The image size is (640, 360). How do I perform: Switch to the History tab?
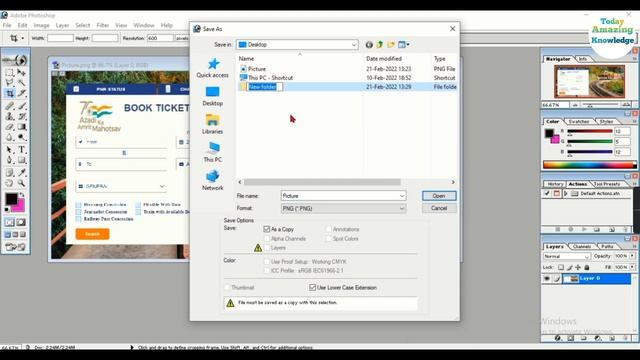555,184
